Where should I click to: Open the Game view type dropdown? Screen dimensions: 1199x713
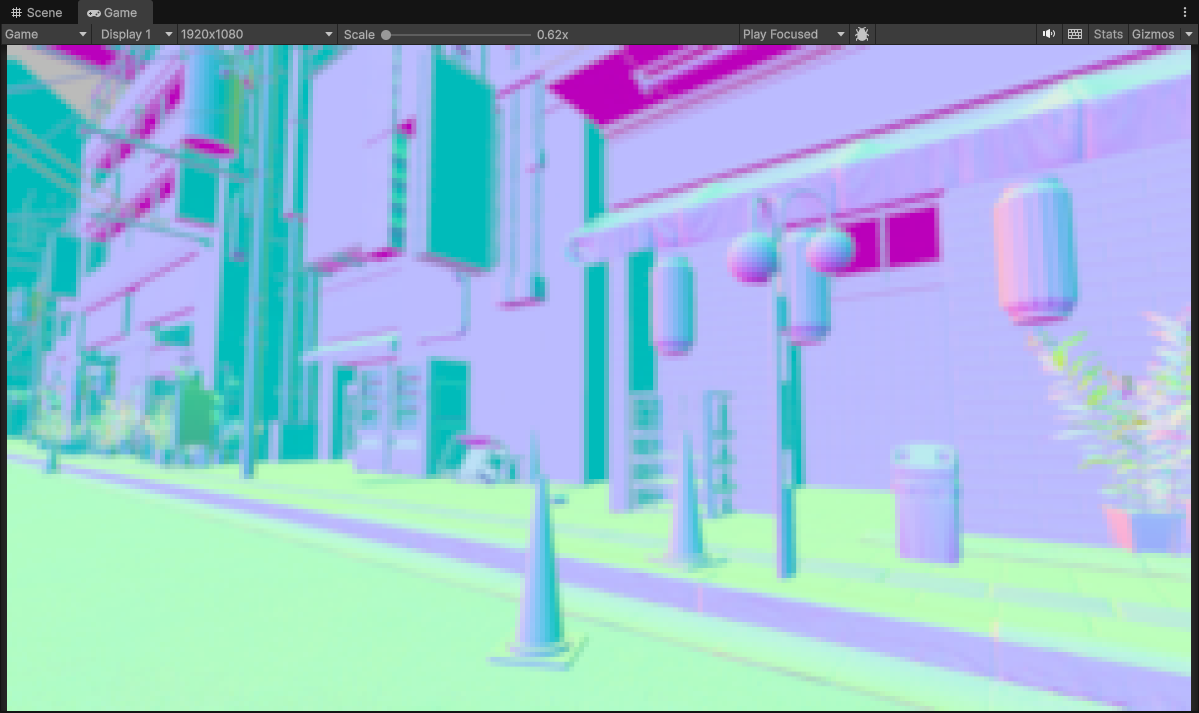tap(47, 34)
